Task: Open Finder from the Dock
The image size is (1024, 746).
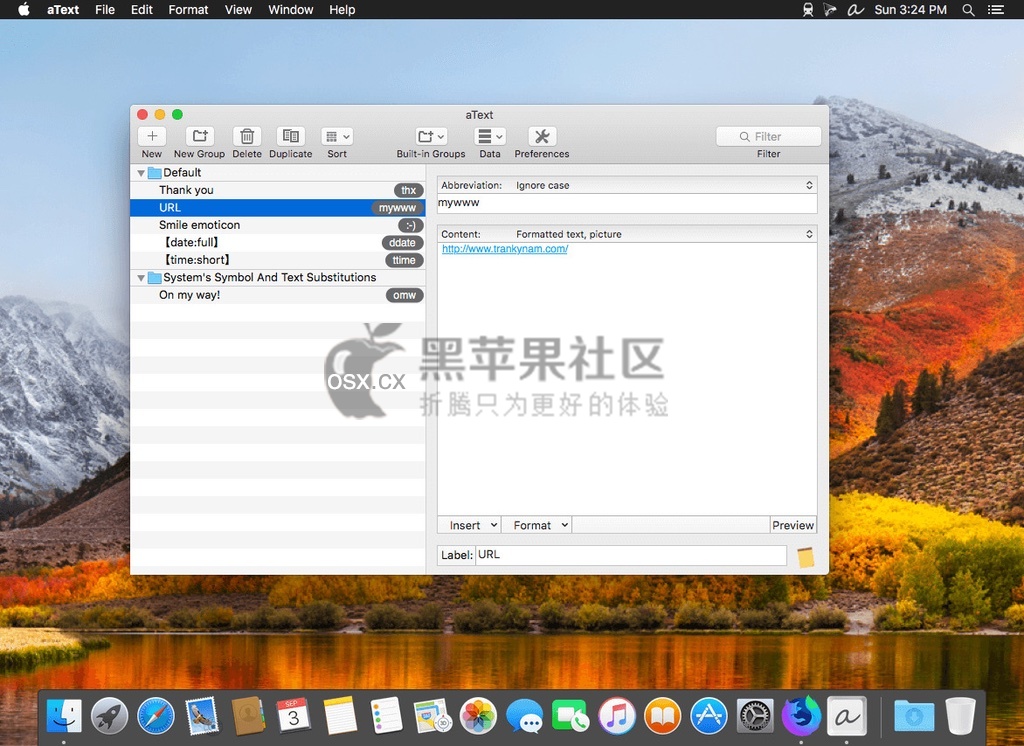Action: (64, 716)
